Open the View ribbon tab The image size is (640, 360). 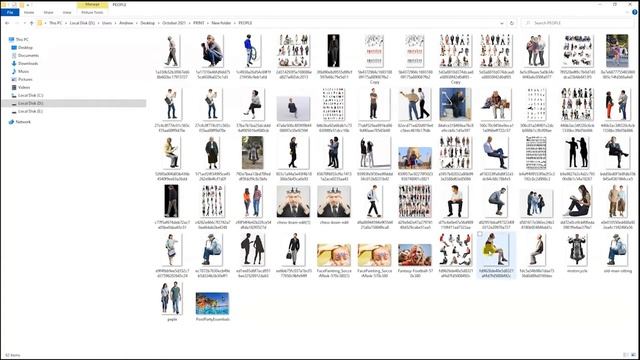(x=67, y=13)
